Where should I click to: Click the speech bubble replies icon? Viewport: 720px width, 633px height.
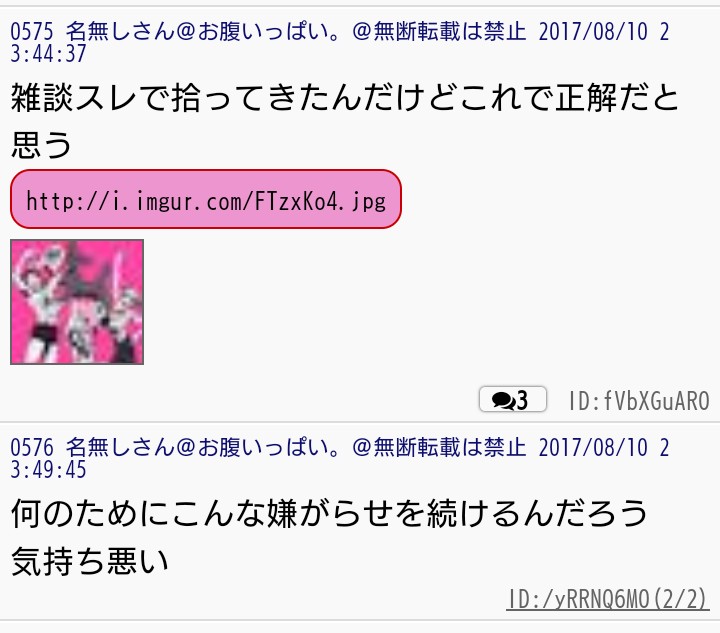503,400
